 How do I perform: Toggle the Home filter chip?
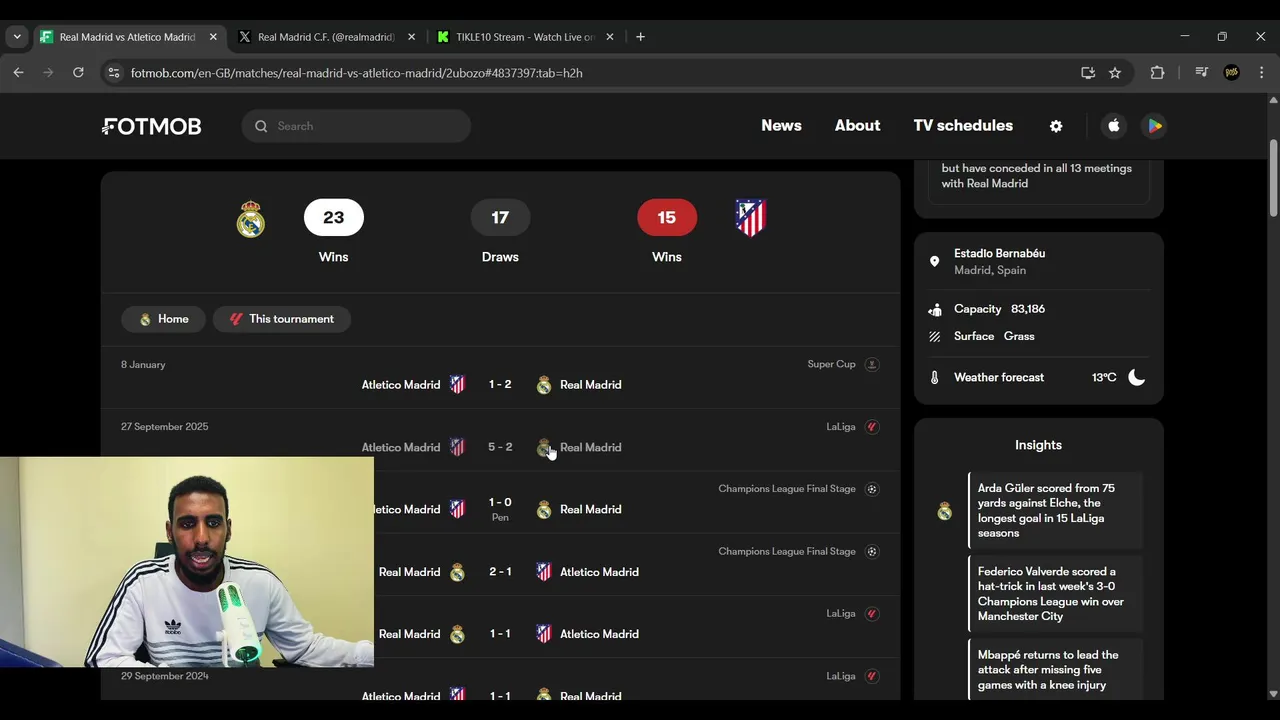(164, 319)
